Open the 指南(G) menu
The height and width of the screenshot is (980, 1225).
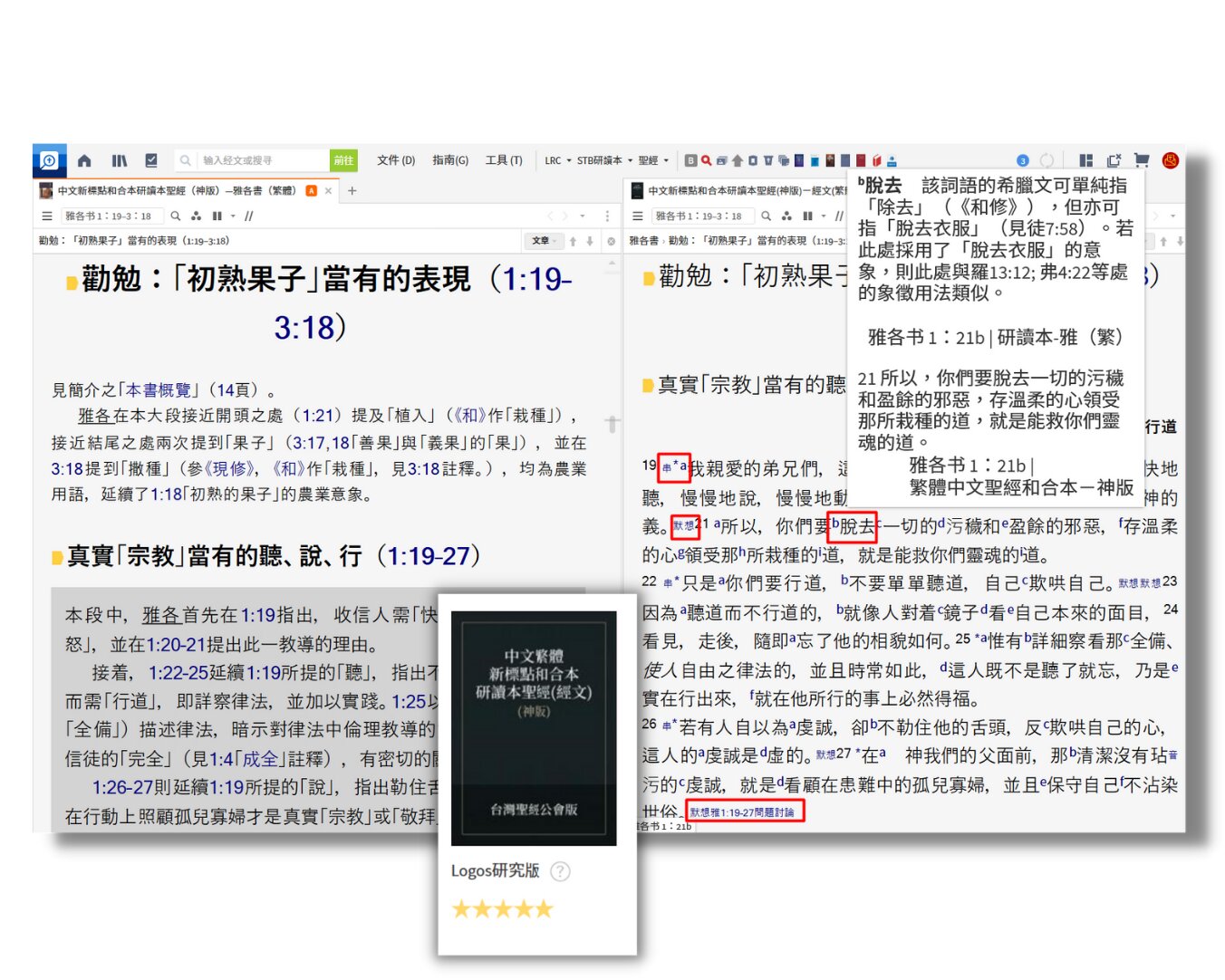[x=450, y=160]
